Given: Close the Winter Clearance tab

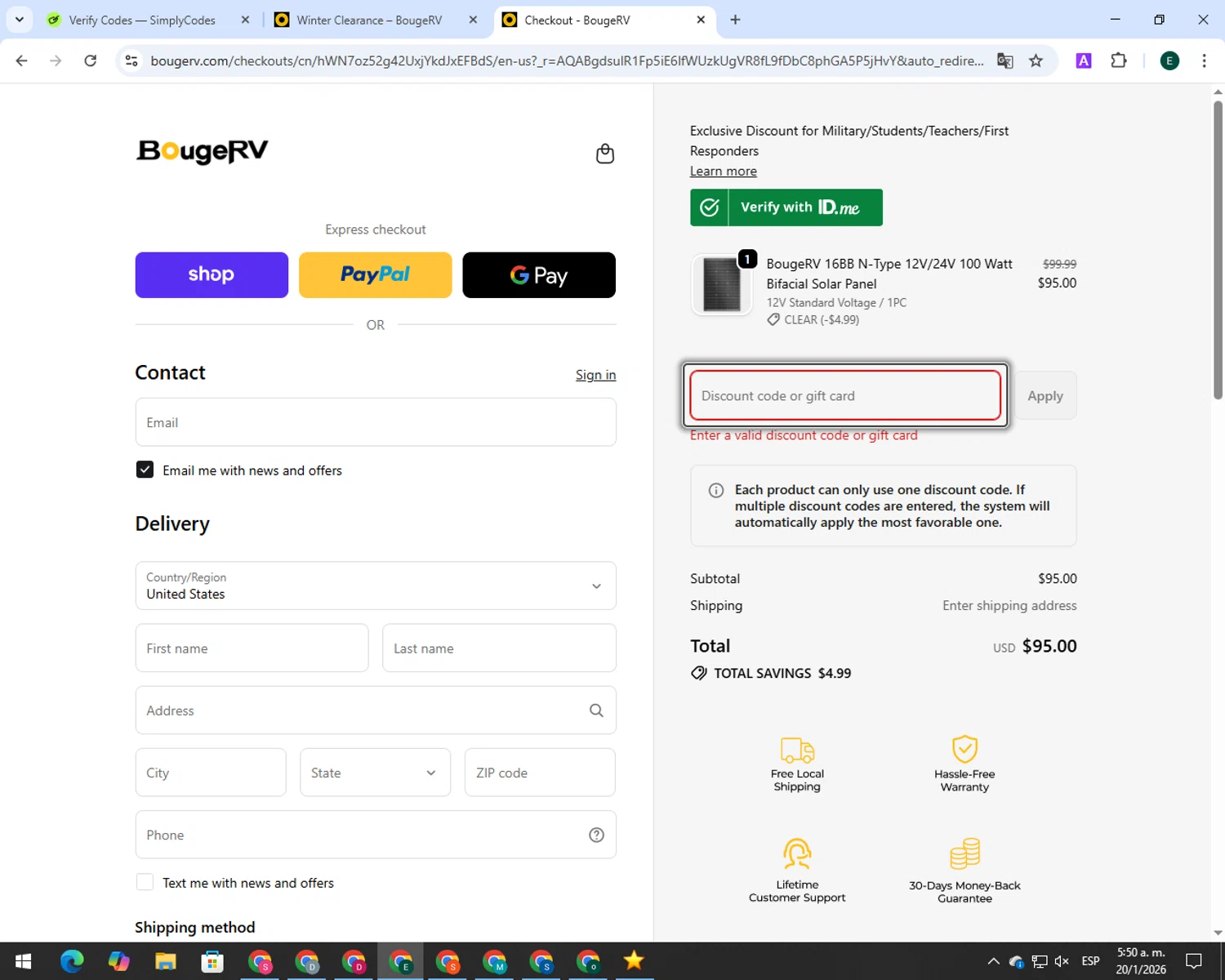Looking at the screenshot, I should (x=473, y=20).
